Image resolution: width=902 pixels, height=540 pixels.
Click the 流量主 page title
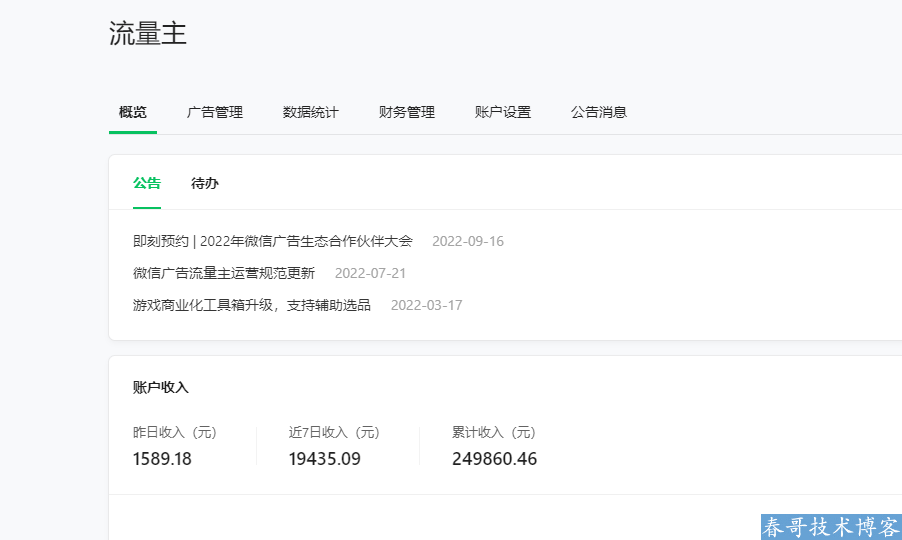[x=148, y=34]
